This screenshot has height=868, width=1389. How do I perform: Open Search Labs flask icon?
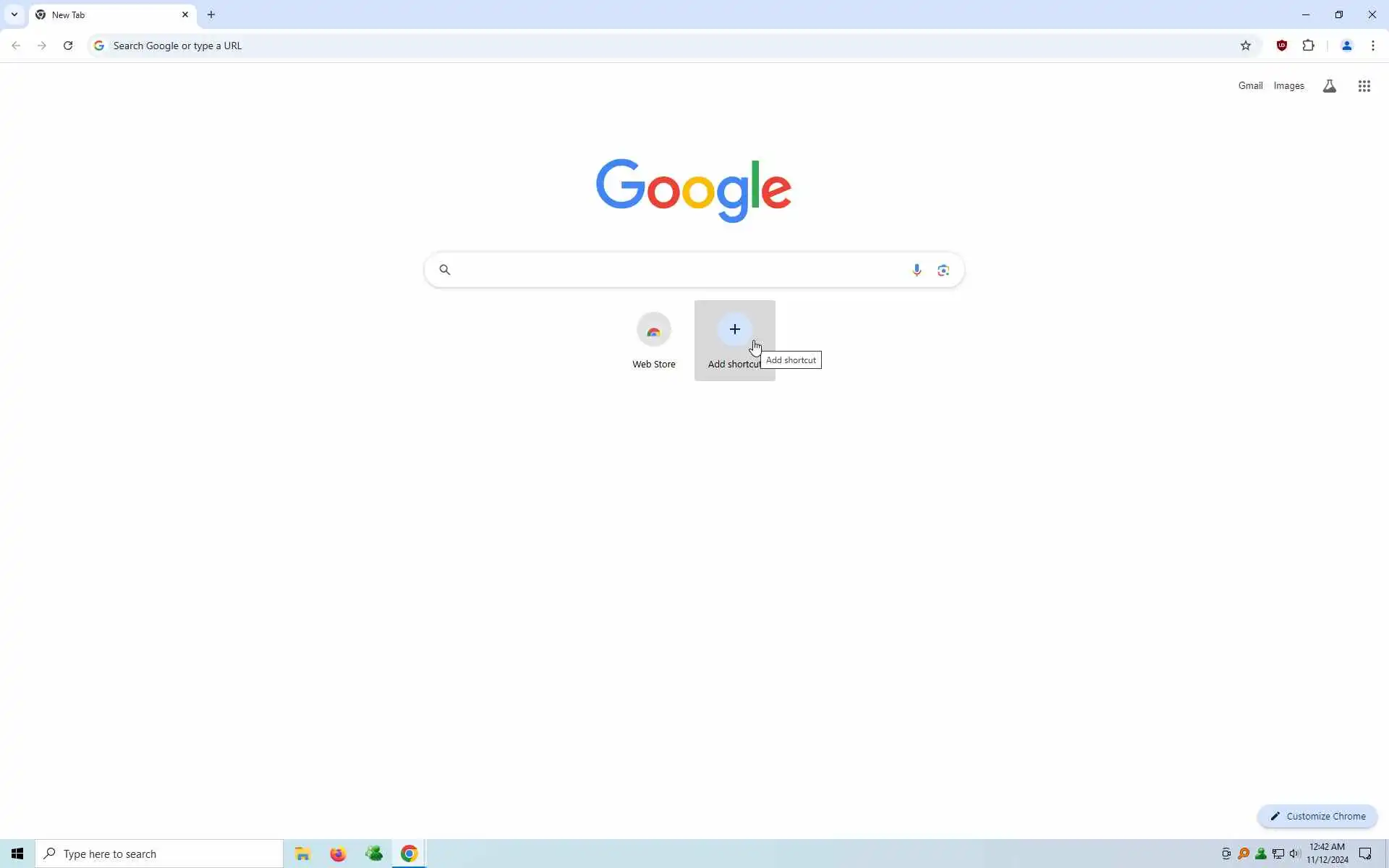[x=1329, y=86]
